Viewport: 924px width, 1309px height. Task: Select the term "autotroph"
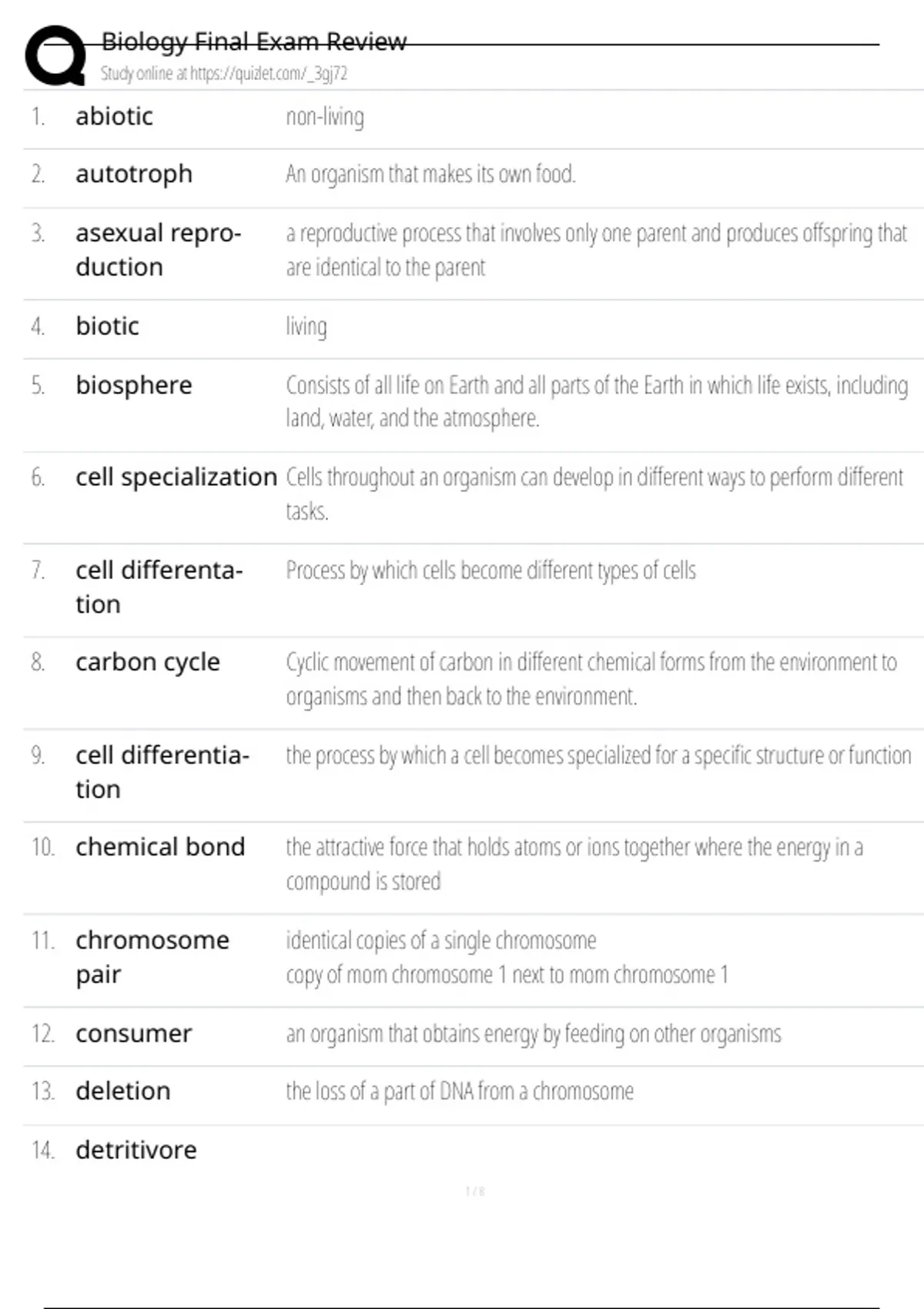[134, 174]
